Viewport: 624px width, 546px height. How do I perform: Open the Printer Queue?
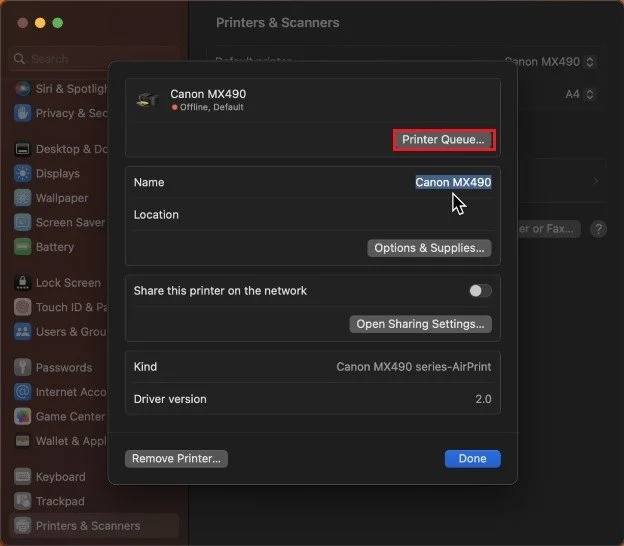click(444, 140)
